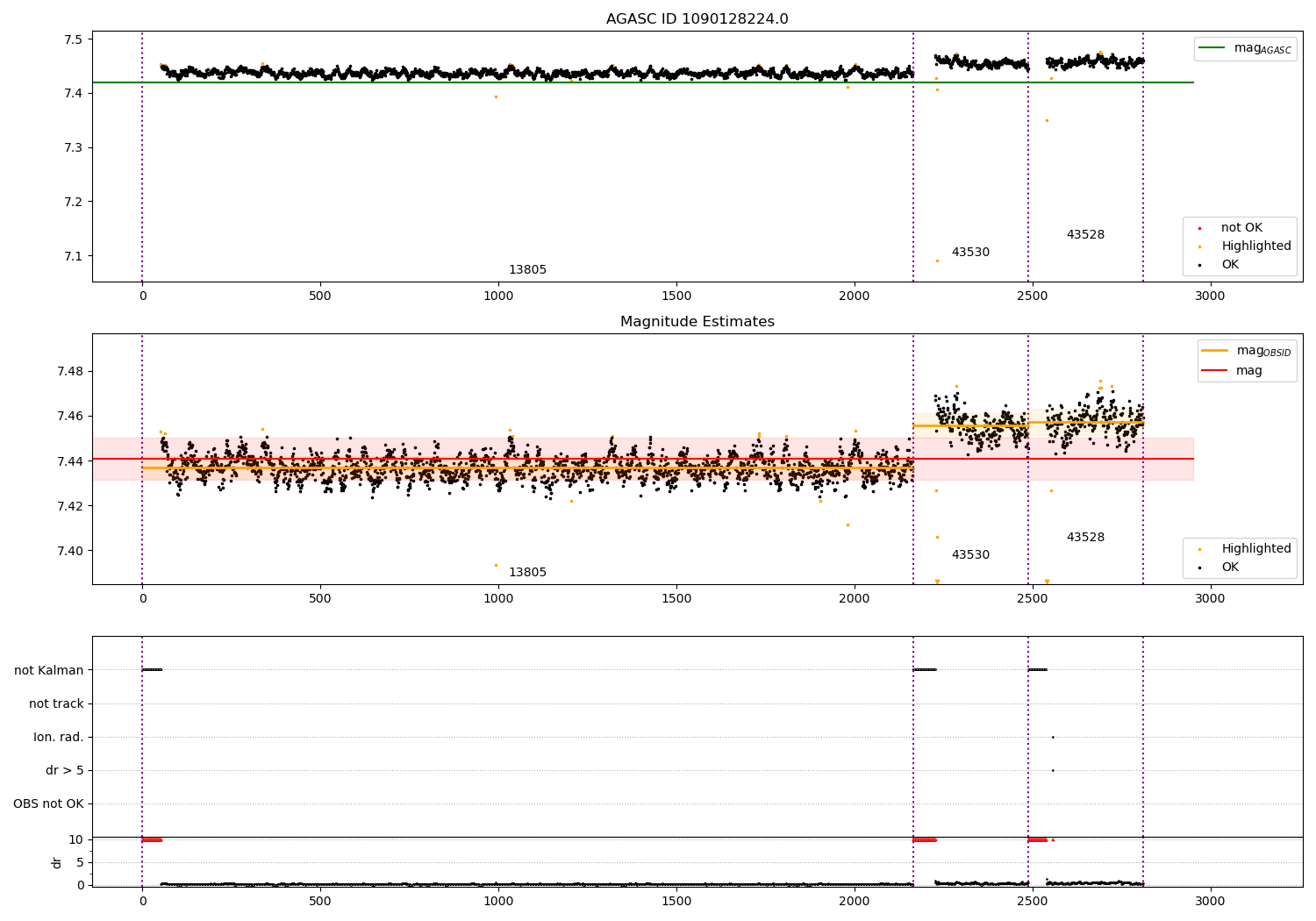This screenshot has height=921, width=1316.
Task: Click the dr axis tick label 10
Action: click(x=75, y=840)
